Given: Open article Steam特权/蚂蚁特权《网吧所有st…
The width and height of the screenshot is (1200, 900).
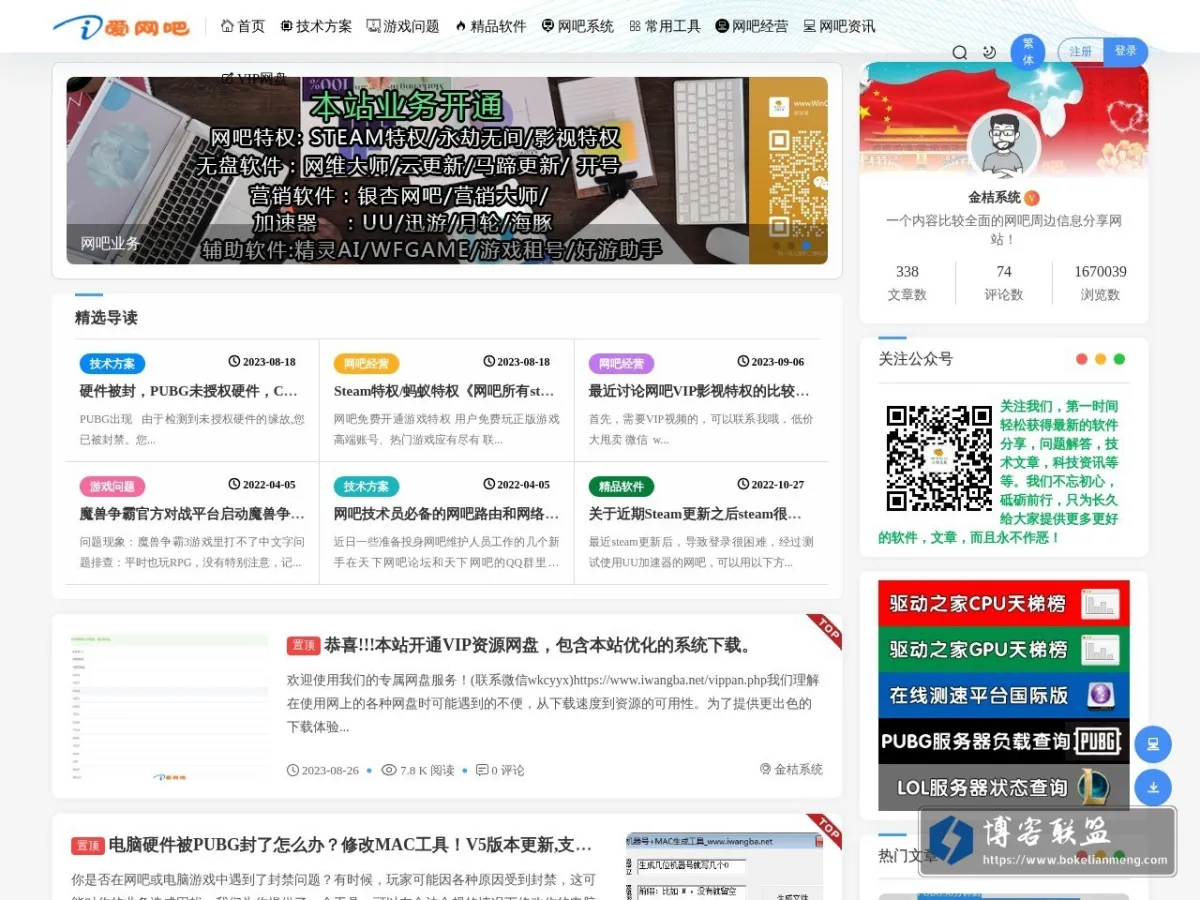Looking at the screenshot, I should [x=444, y=391].
